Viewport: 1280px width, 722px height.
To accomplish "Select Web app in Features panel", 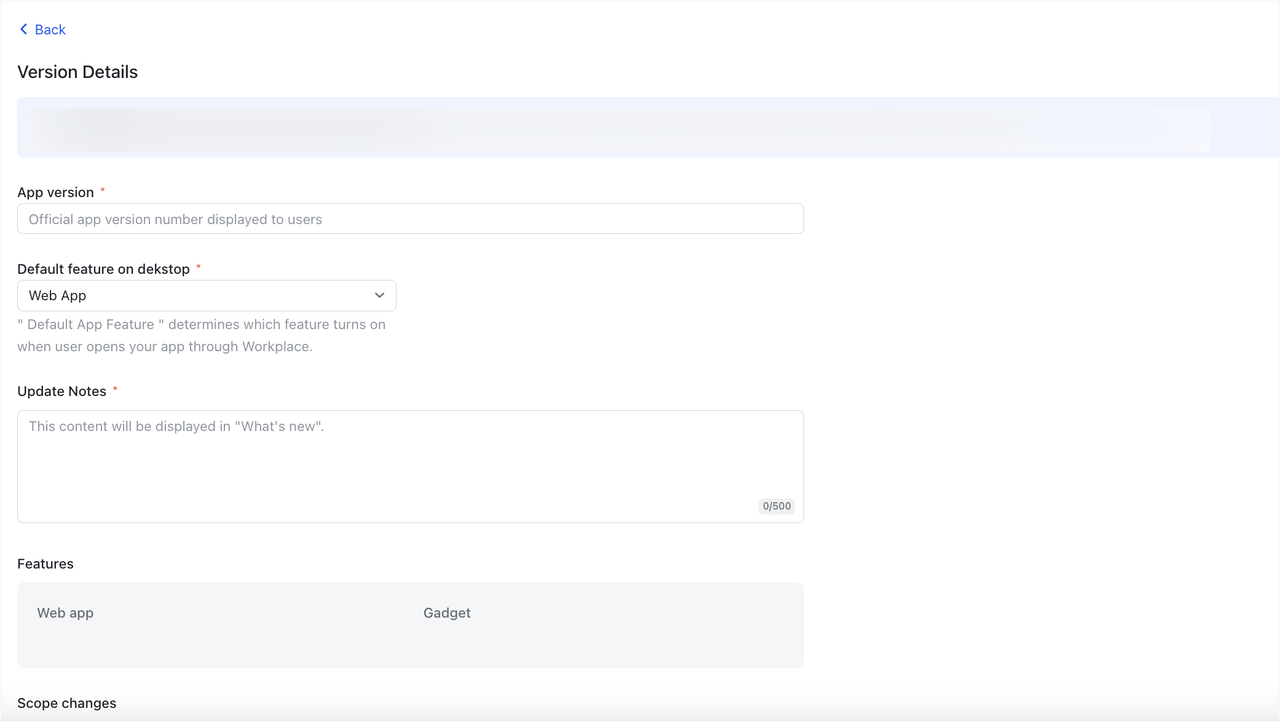I will (x=66, y=613).
